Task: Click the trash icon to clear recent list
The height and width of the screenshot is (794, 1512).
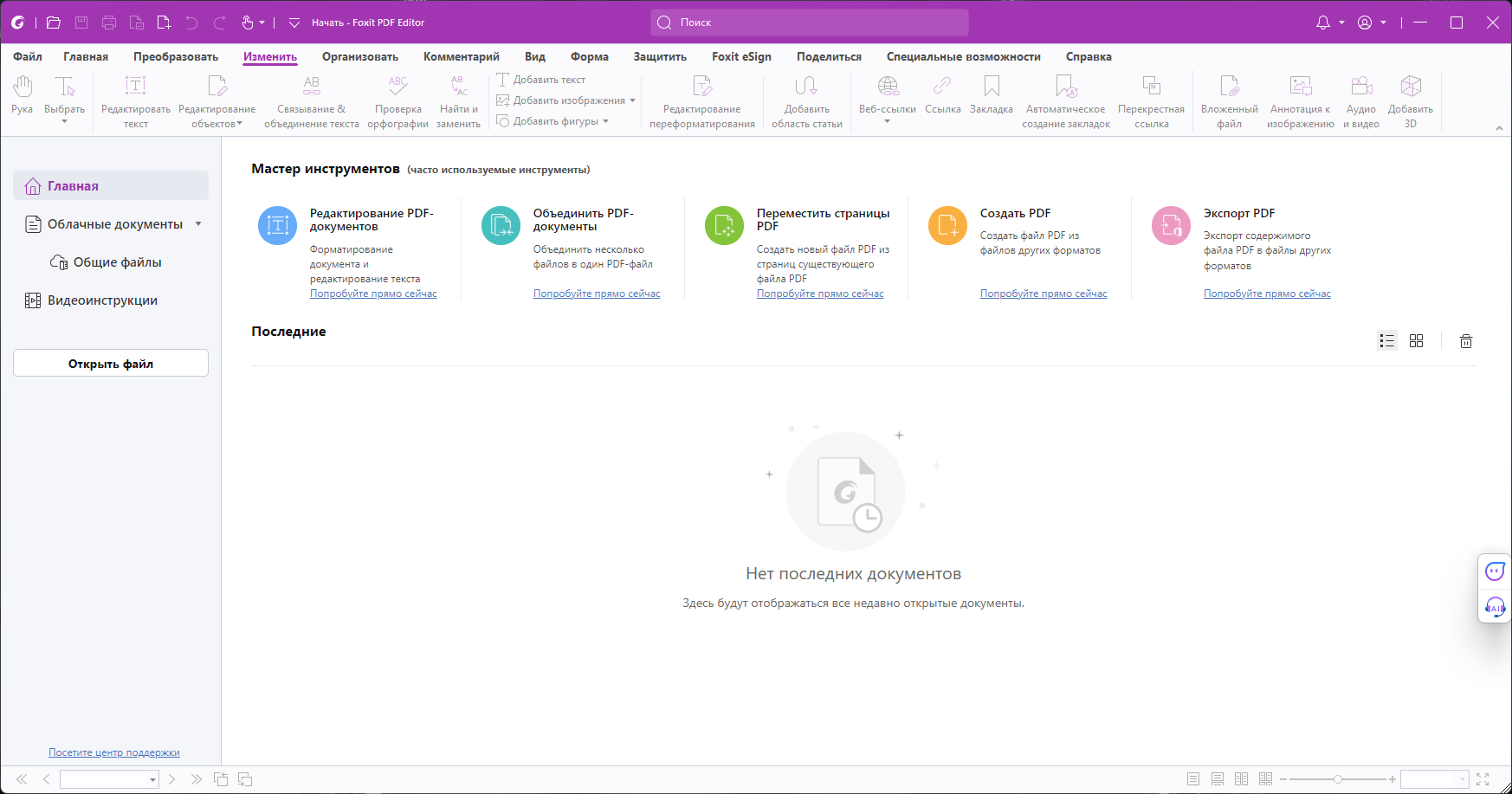Action: tap(1466, 341)
